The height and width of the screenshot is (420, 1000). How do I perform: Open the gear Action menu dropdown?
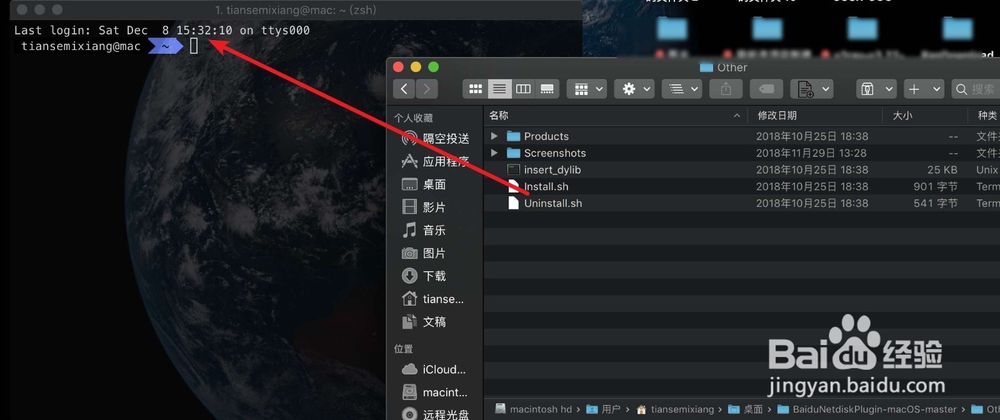[x=634, y=89]
